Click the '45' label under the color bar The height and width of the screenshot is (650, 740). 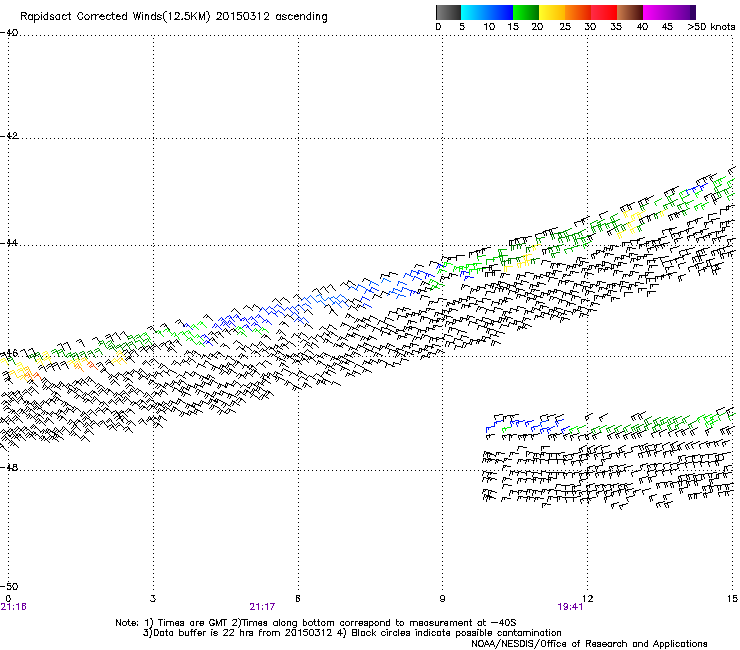point(667,27)
